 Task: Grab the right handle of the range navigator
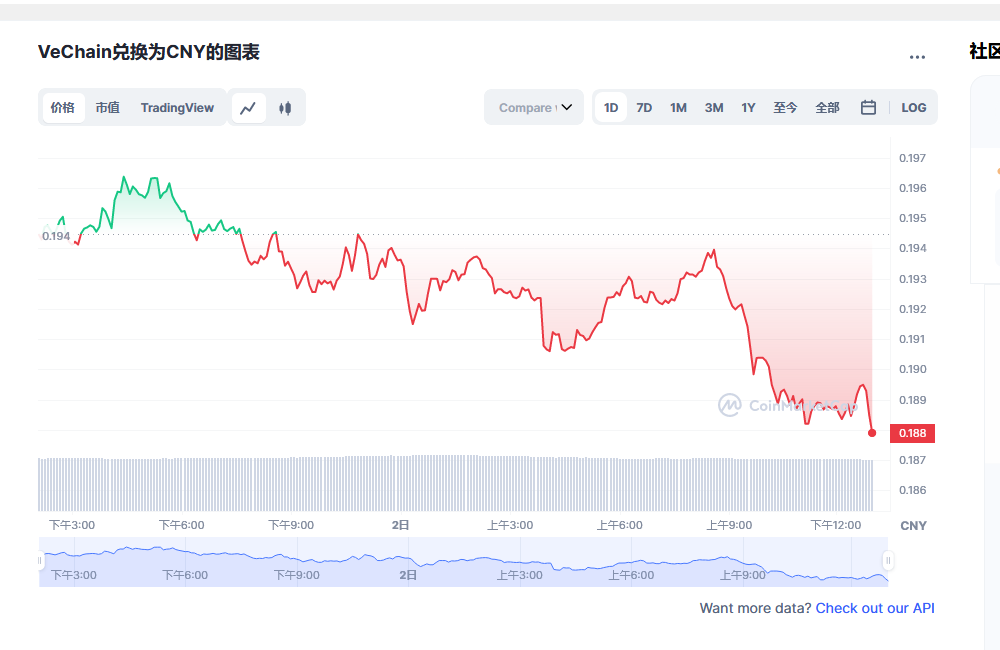[x=888, y=561]
